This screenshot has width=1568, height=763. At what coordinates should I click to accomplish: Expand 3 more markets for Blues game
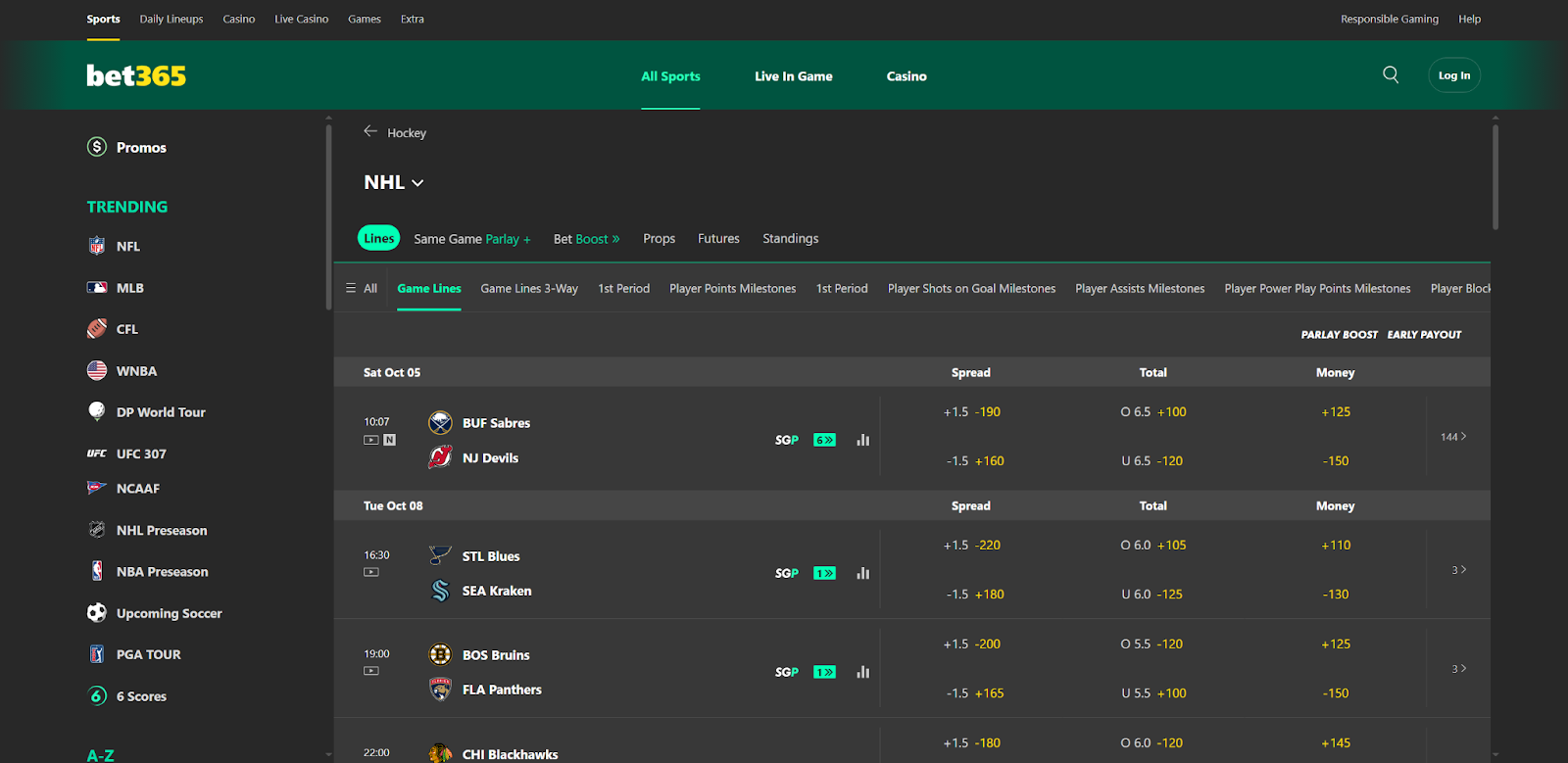pyautogui.click(x=1458, y=570)
